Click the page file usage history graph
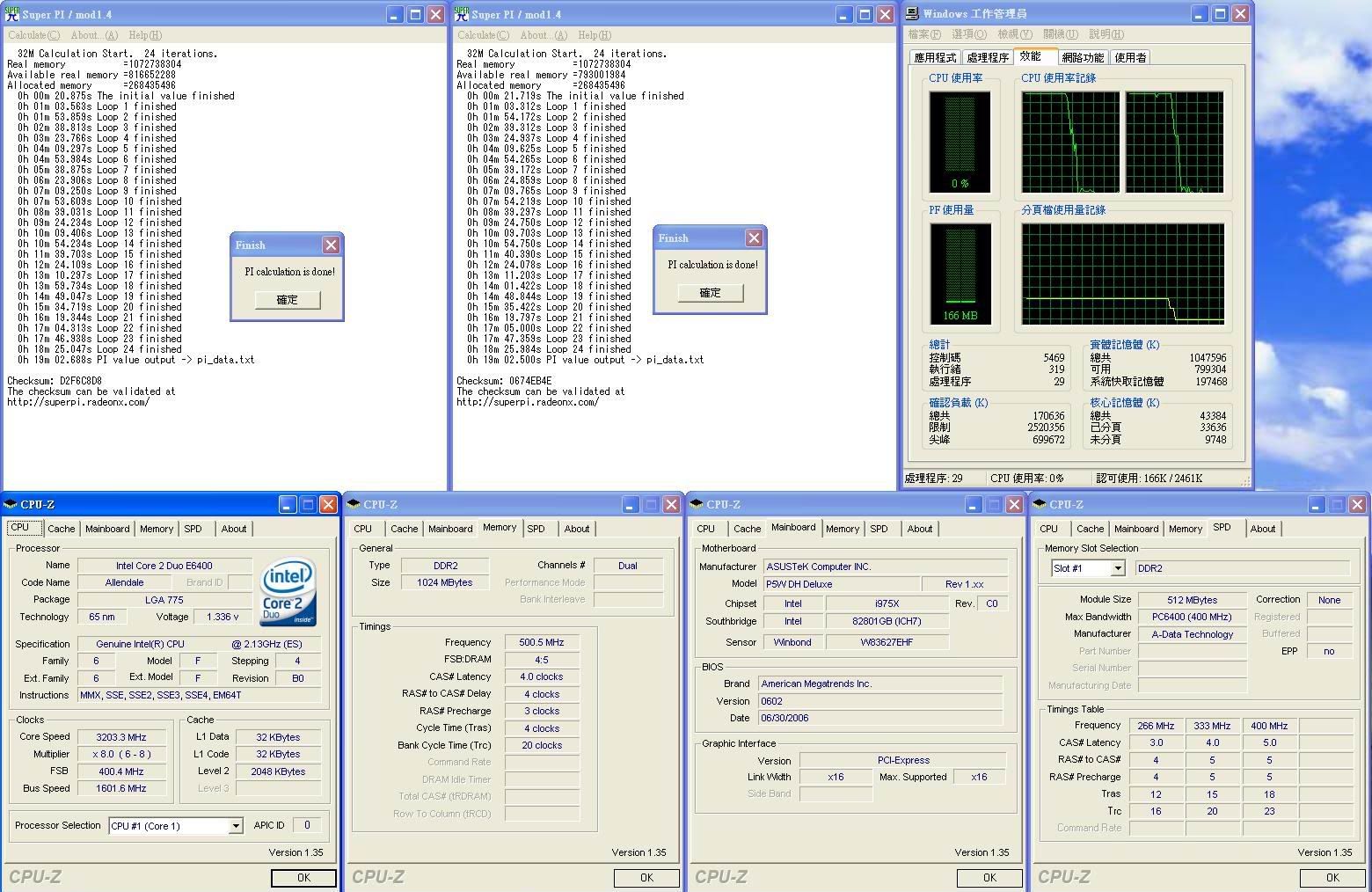This screenshot has height=892, width=1372. 1122,274
